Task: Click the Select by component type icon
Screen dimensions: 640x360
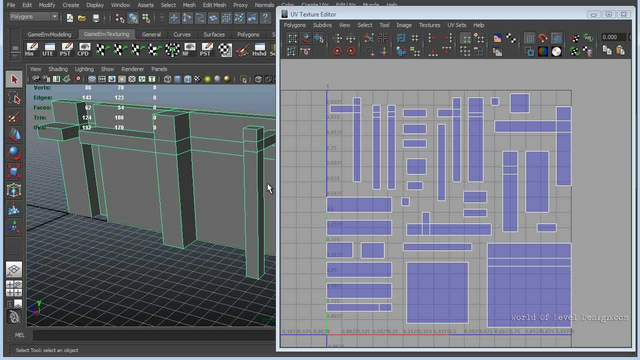Action: [146, 18]
